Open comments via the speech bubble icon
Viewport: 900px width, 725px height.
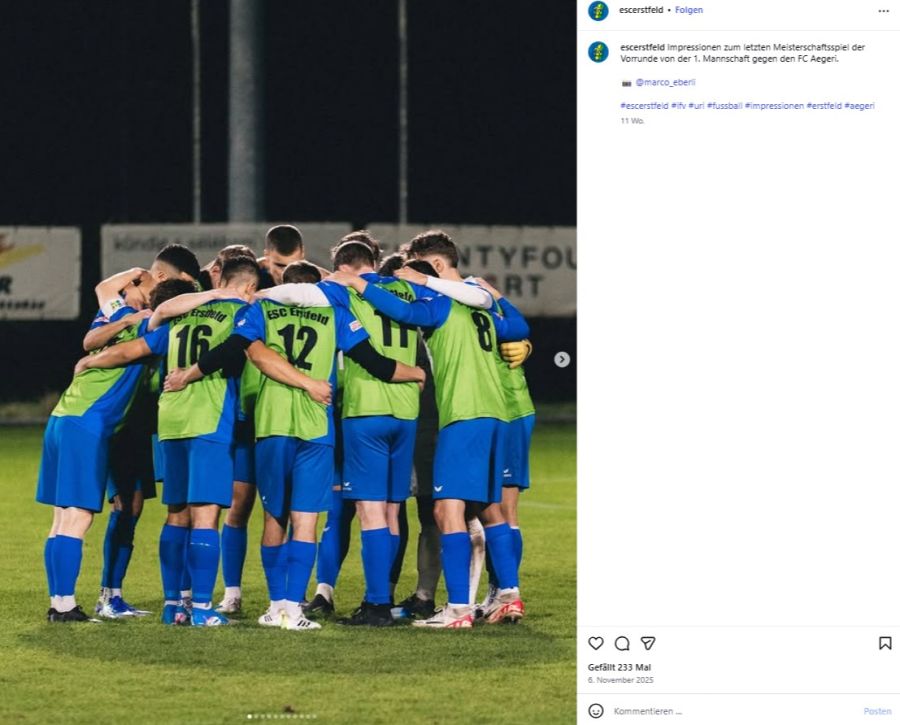[622, 643]
